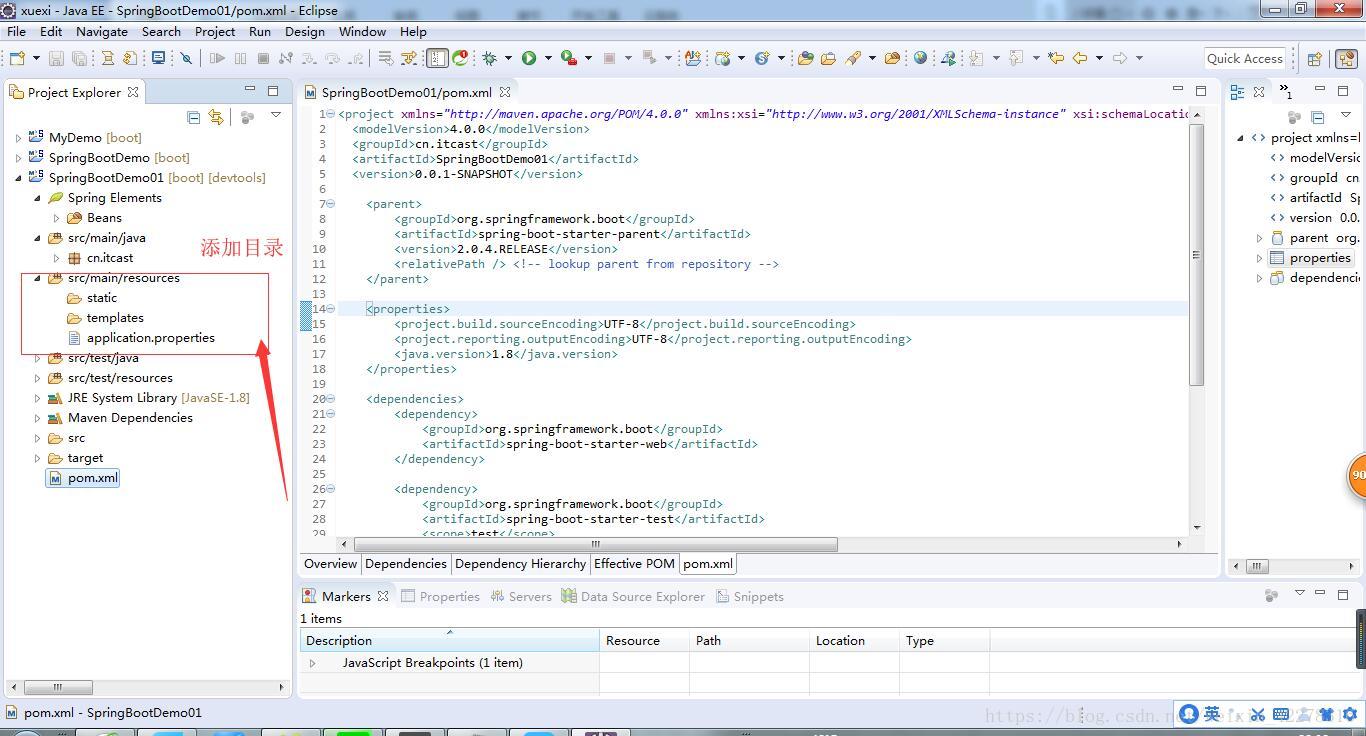Open the Run icon dropdown arrow
Image resolution: width=1366 pixels, height=736 pixels.
548,58
